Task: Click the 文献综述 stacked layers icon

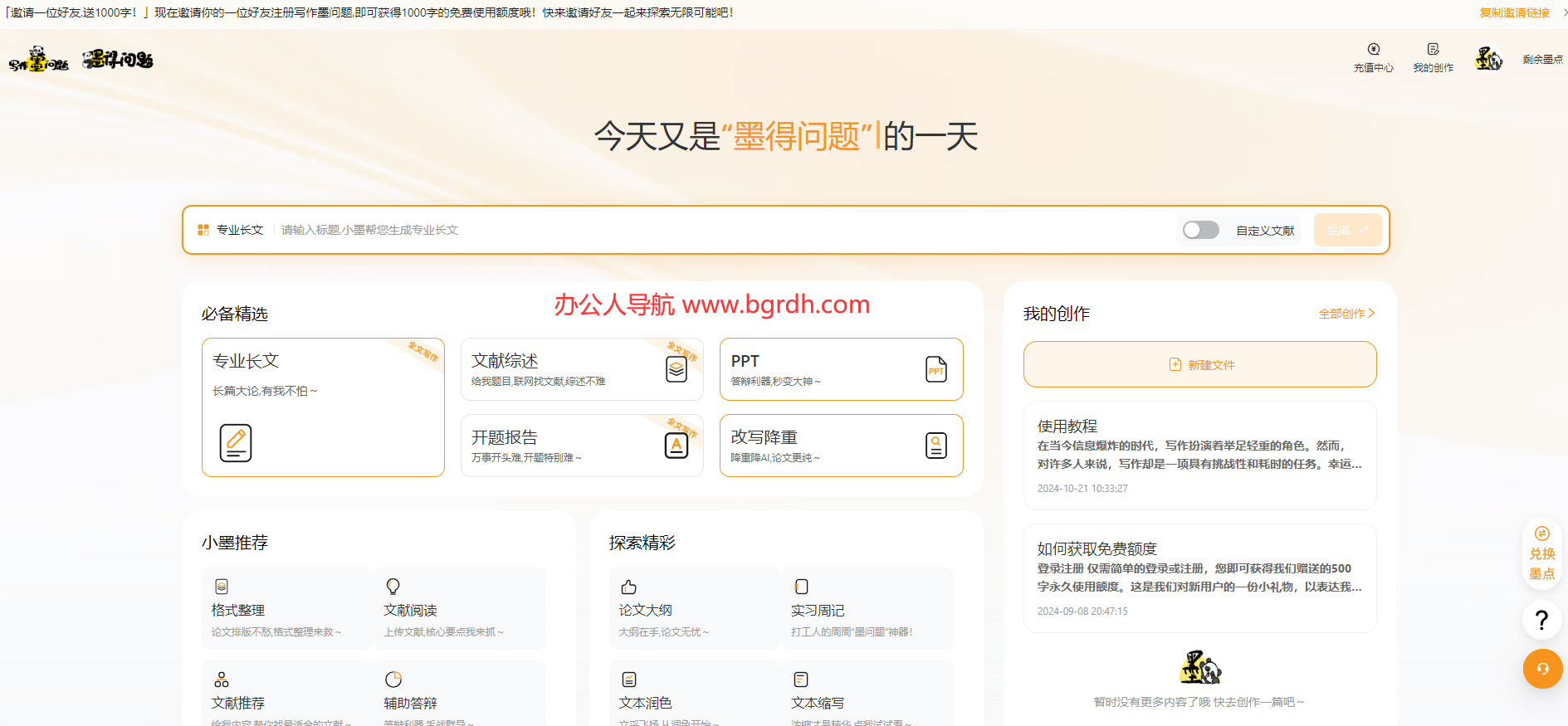Action: click(677, 369)
